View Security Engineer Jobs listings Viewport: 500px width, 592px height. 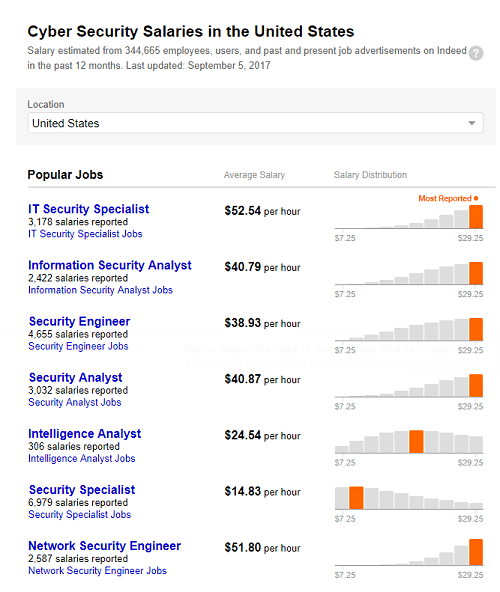tap(78, 346)
